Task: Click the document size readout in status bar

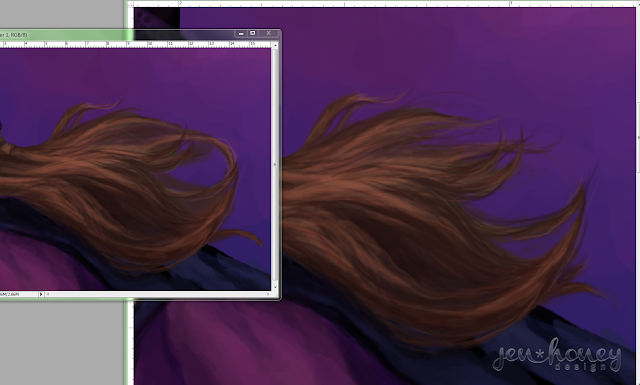Action: [9, 294]
